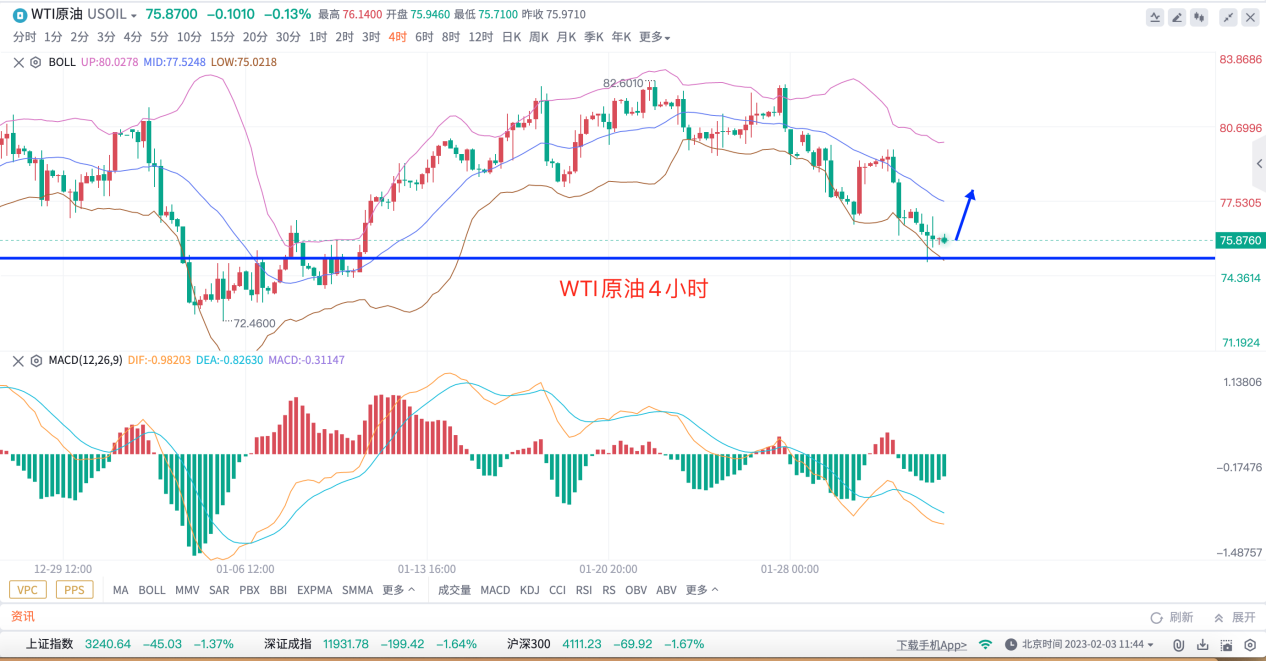
Task: Open settings hexagon in status bar
Action: tap(1250, 645)
